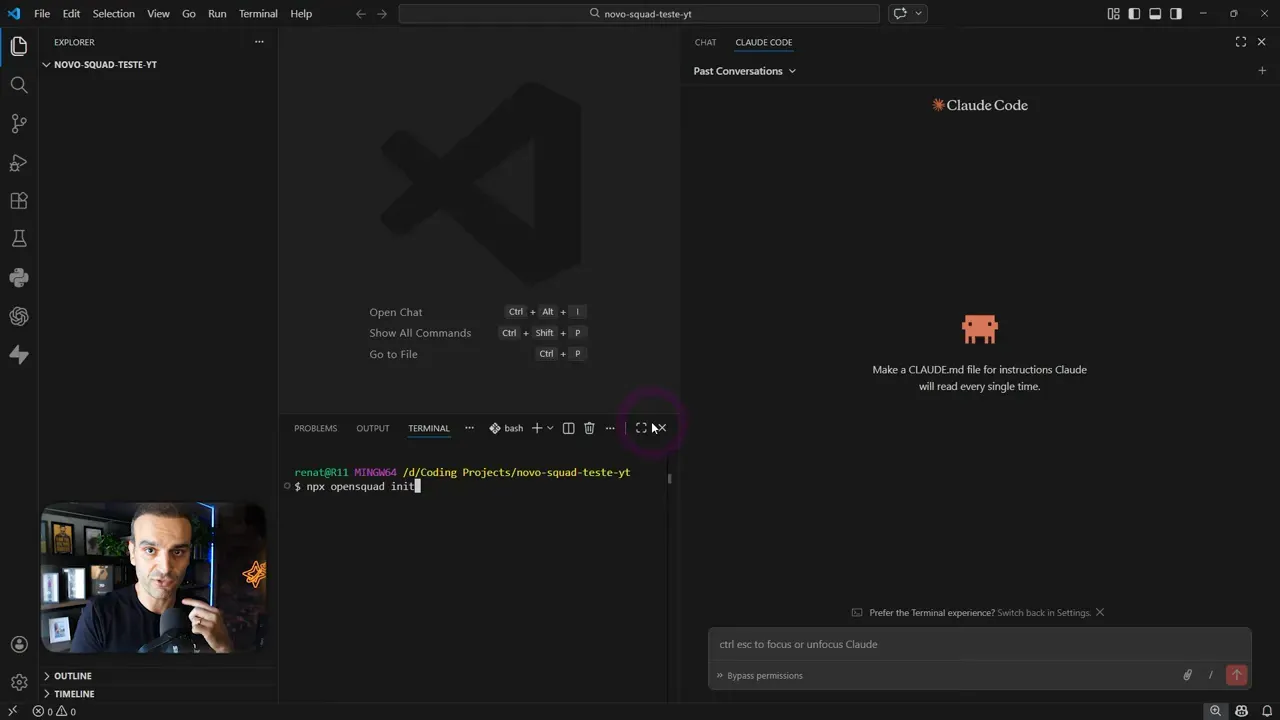The width and height of the screenshot is (1280, 720).
Task: Open the Testing view with the flask icon
Action: click(18, 238)
